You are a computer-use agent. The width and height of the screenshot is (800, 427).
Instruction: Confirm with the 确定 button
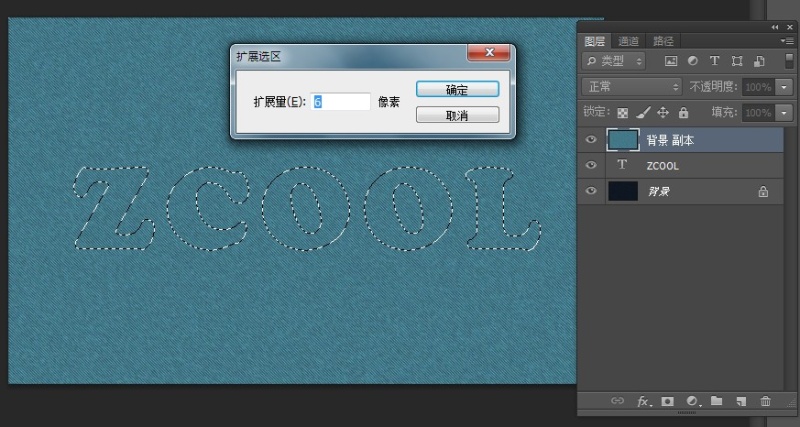(x=457, y=89)
